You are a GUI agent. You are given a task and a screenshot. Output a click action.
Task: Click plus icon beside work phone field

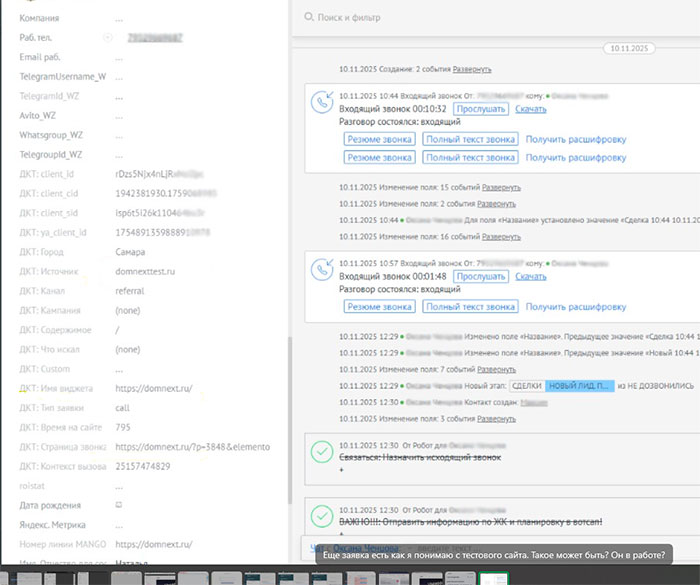click(x=108, y=38)
